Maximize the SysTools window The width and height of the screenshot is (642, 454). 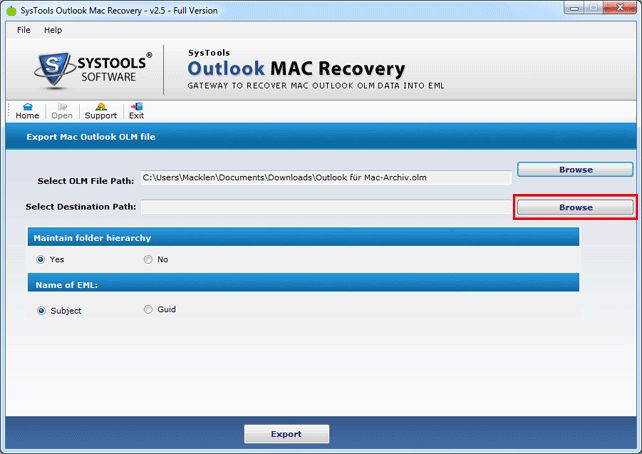tap(592, 8)
